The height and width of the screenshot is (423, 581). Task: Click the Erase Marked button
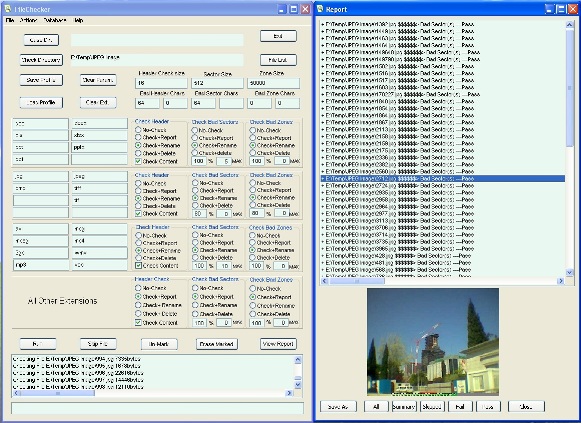pos(216,344)
